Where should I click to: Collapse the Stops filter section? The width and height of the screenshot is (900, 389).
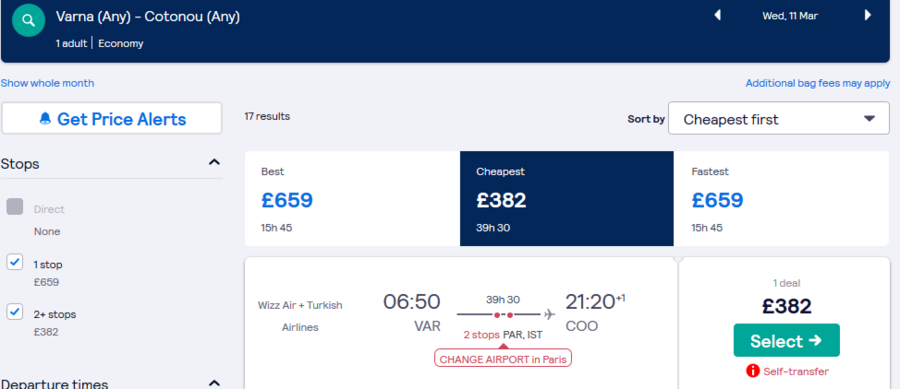click(214, 162)
